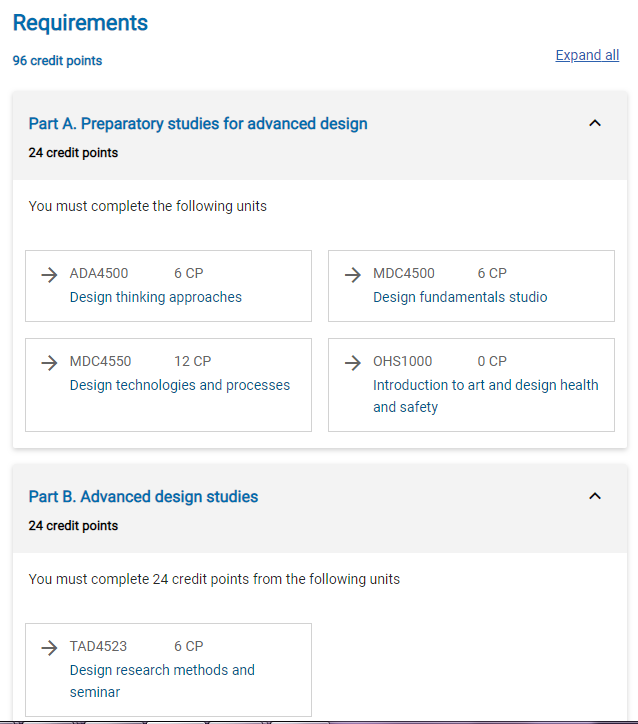
Task: Click the arrow icon beside OHS1000
Action: tap(352, 363)
